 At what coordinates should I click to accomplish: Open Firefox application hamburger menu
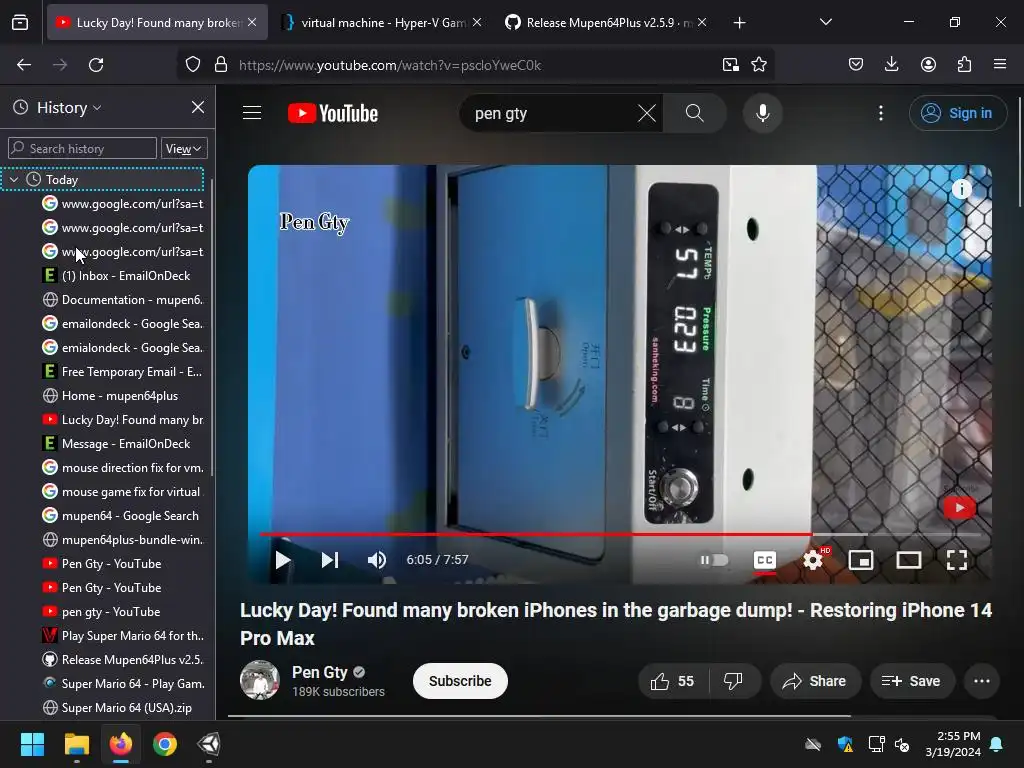click(x=1000, y=65)
